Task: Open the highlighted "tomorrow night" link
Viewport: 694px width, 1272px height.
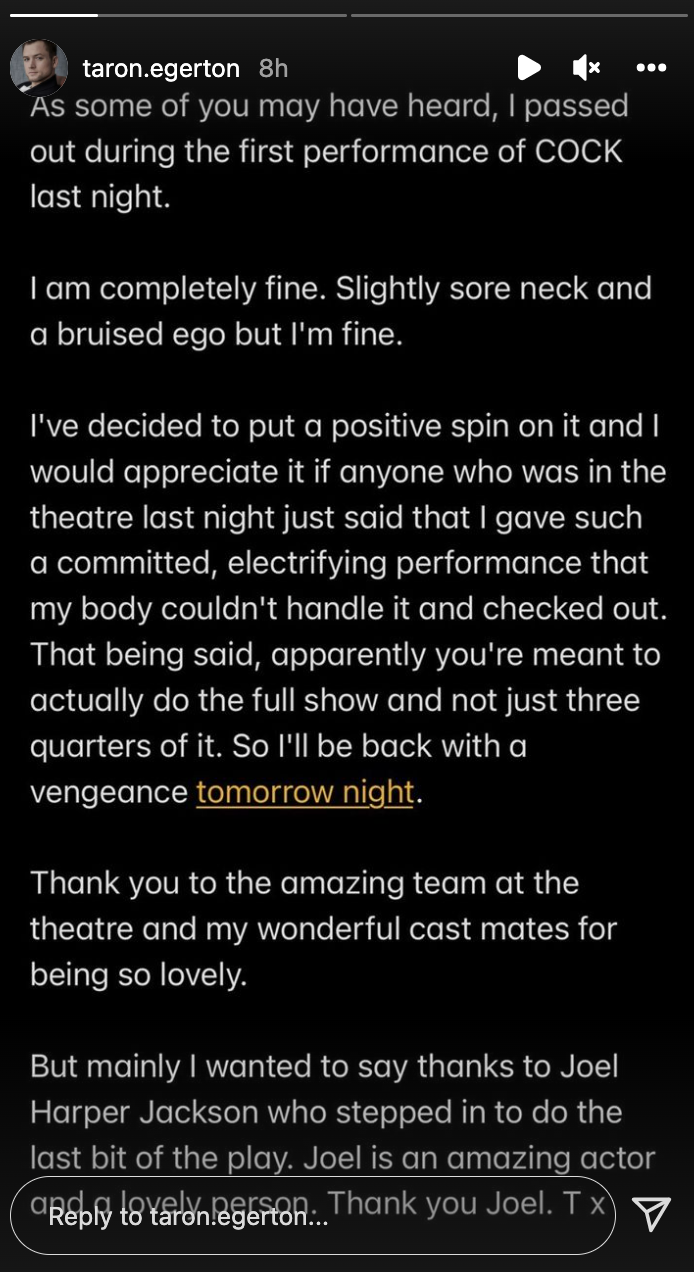Action: (305, 792)
